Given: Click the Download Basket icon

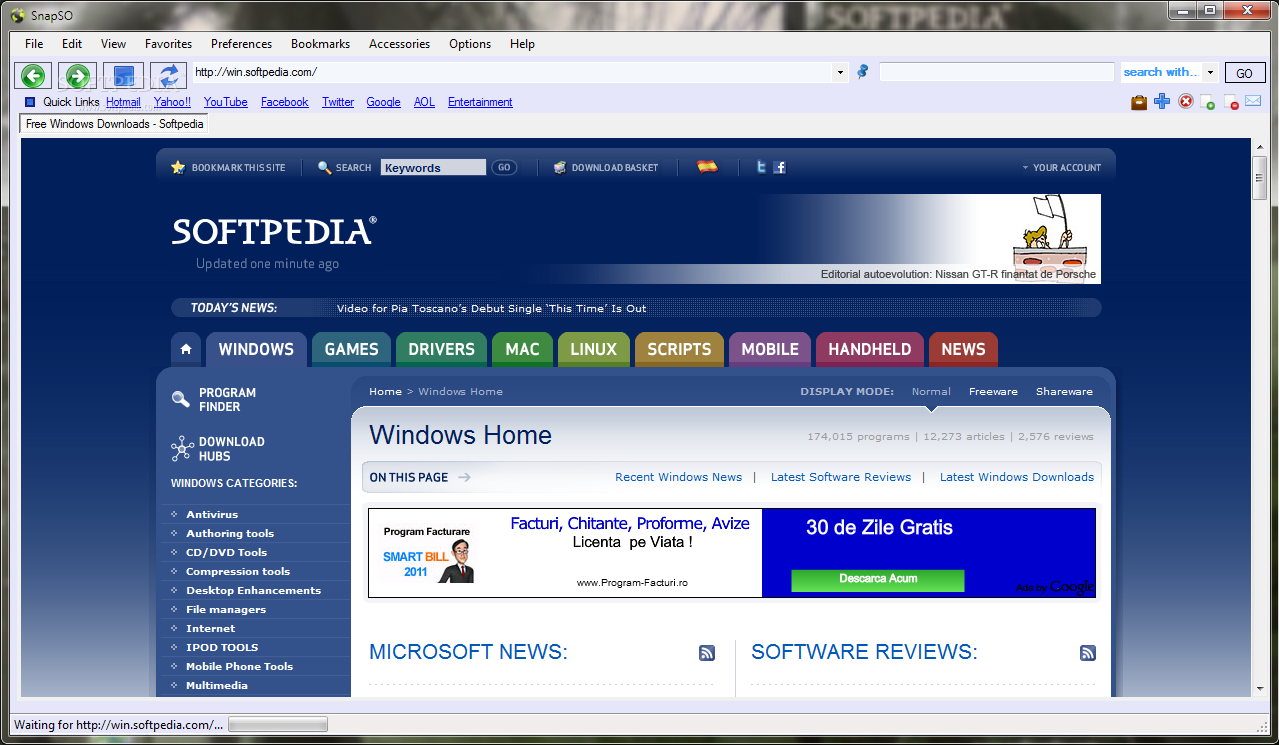Looking at the screenshot, I should pyautogui.click(x=560, y=167).
